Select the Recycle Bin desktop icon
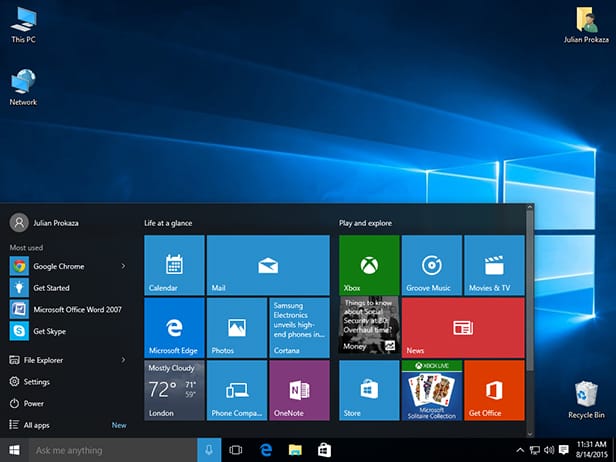Screen dimensions: 616x462 click(x=586, y=400)
